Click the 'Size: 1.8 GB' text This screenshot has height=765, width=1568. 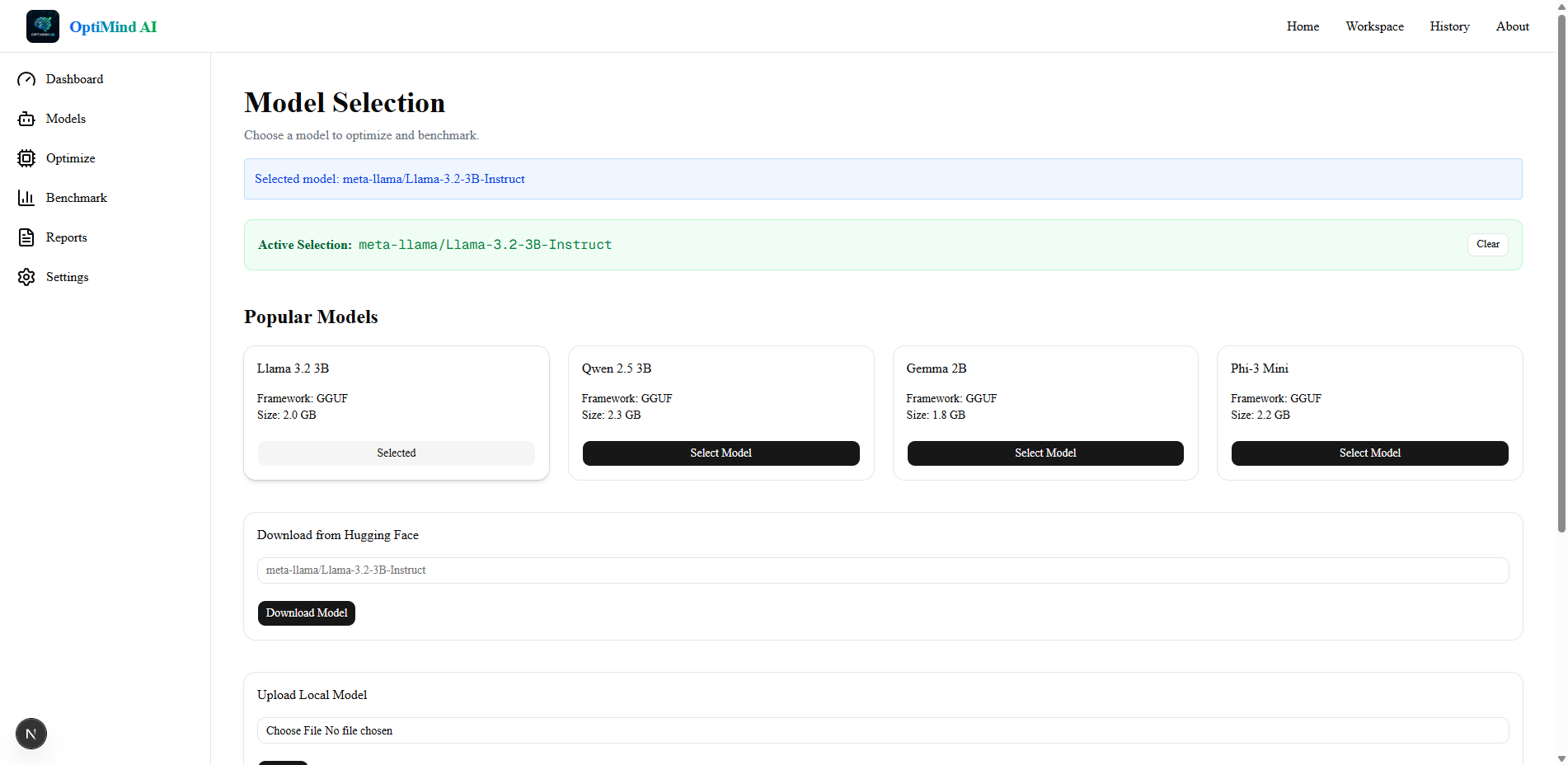point(936,415)
